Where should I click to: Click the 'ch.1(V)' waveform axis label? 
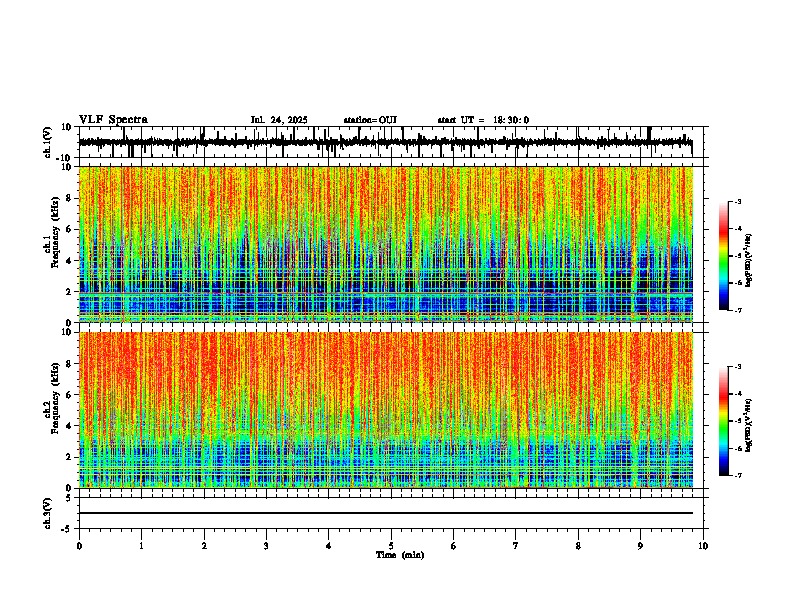48,142
